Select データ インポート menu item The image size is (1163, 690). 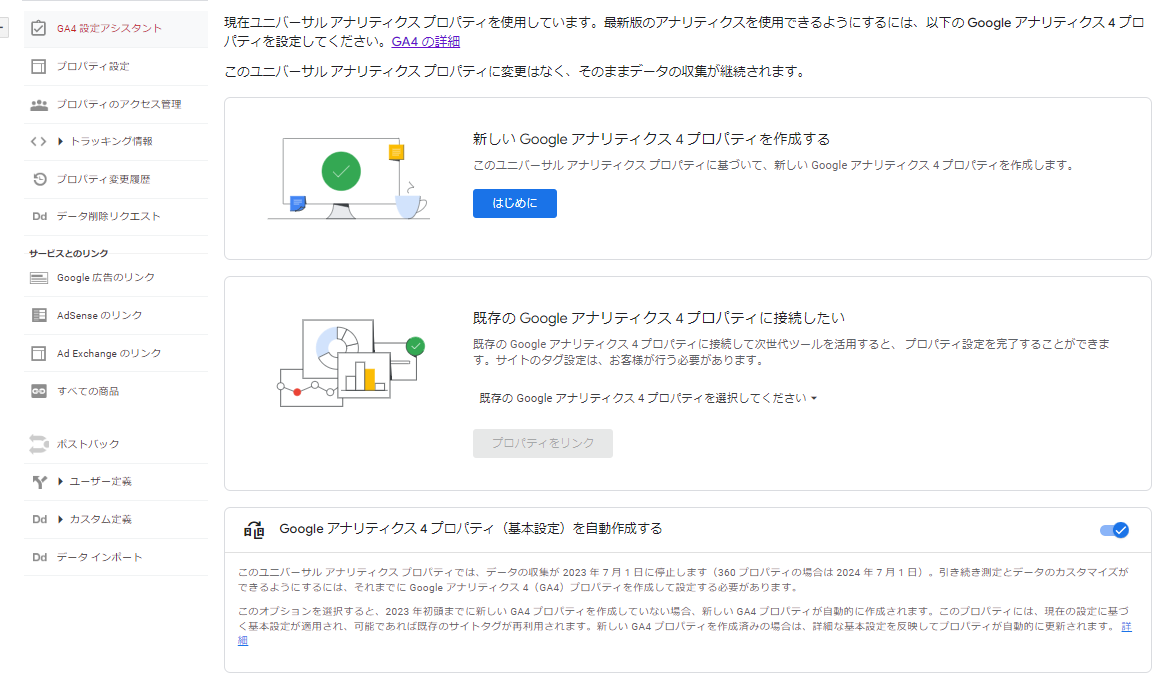click(x=99, y=557)
